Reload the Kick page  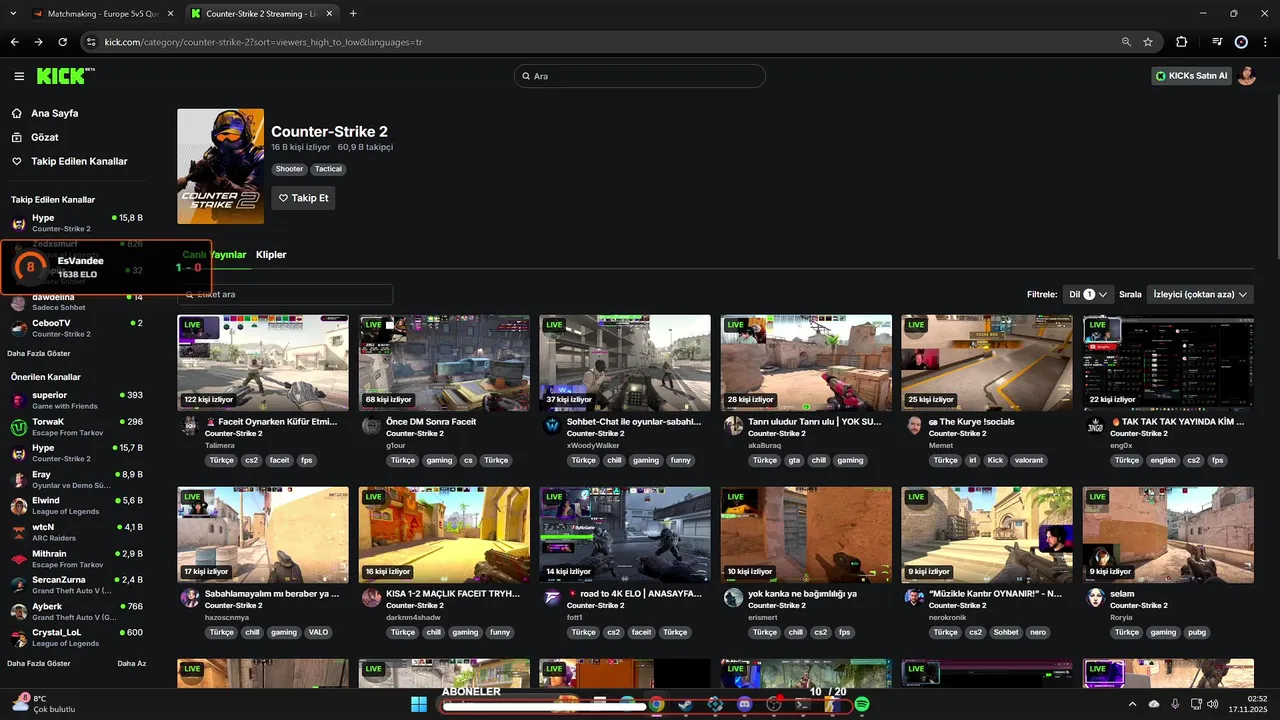coord(63,42)
